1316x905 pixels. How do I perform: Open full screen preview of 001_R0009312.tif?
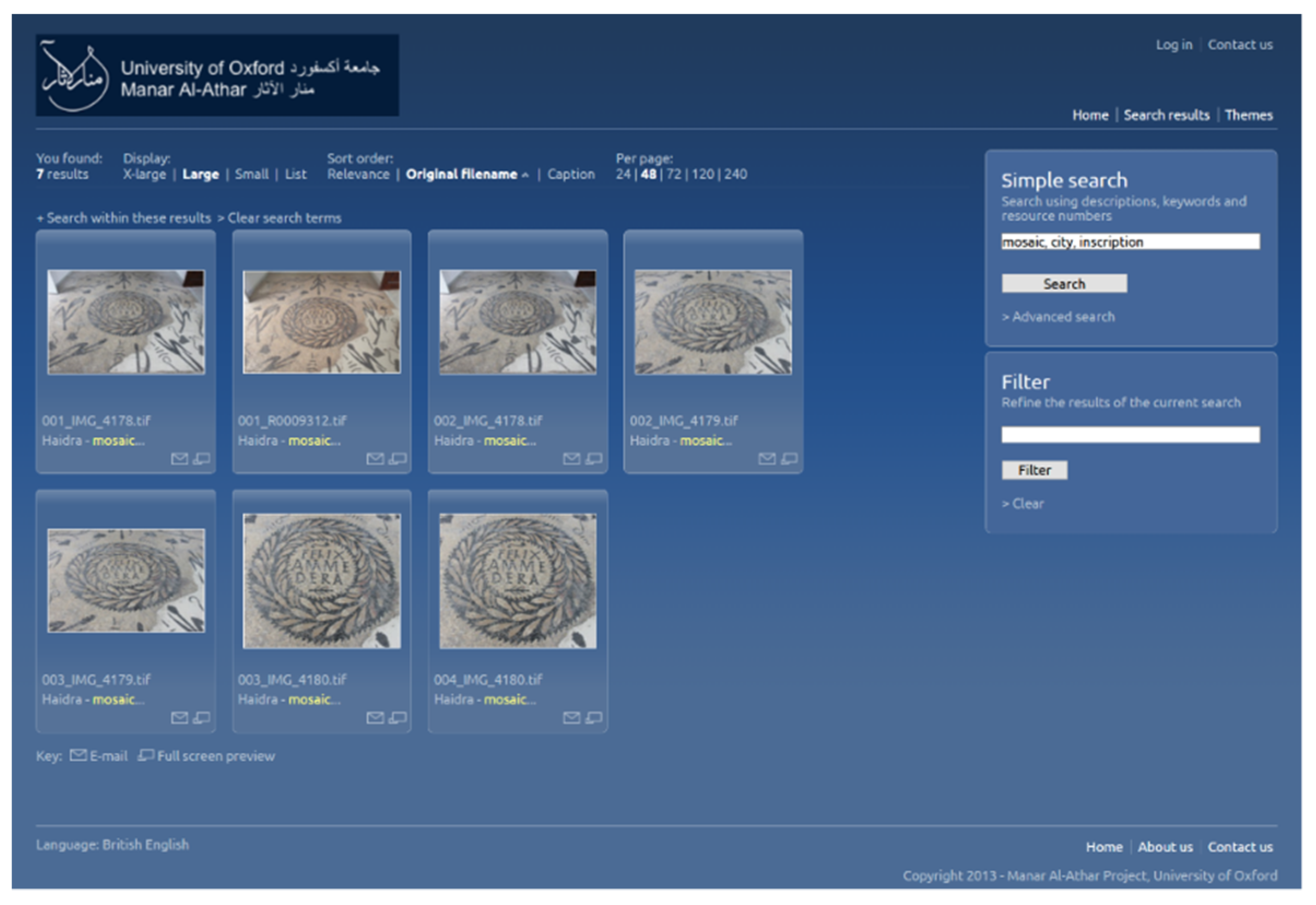(x=398, y=459)
